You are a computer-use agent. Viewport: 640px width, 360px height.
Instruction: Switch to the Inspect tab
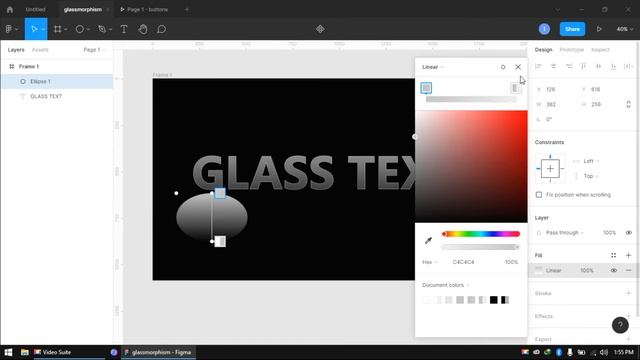click(x=600, y=50)
